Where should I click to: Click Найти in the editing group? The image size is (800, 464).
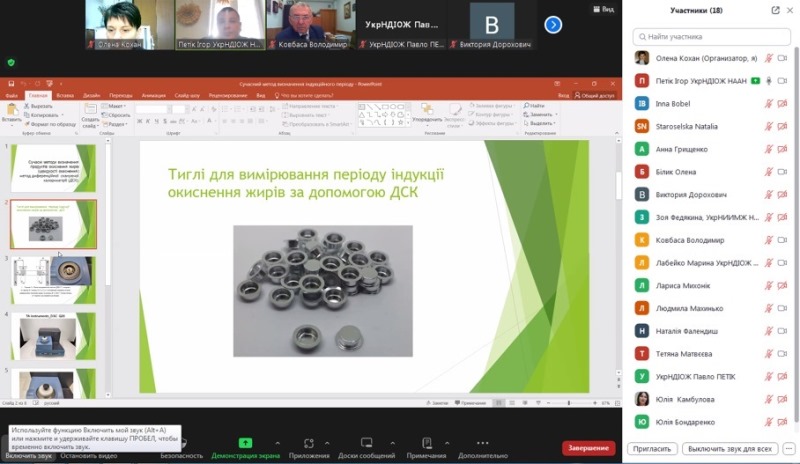pyautogui.click(x=534, y=106)
